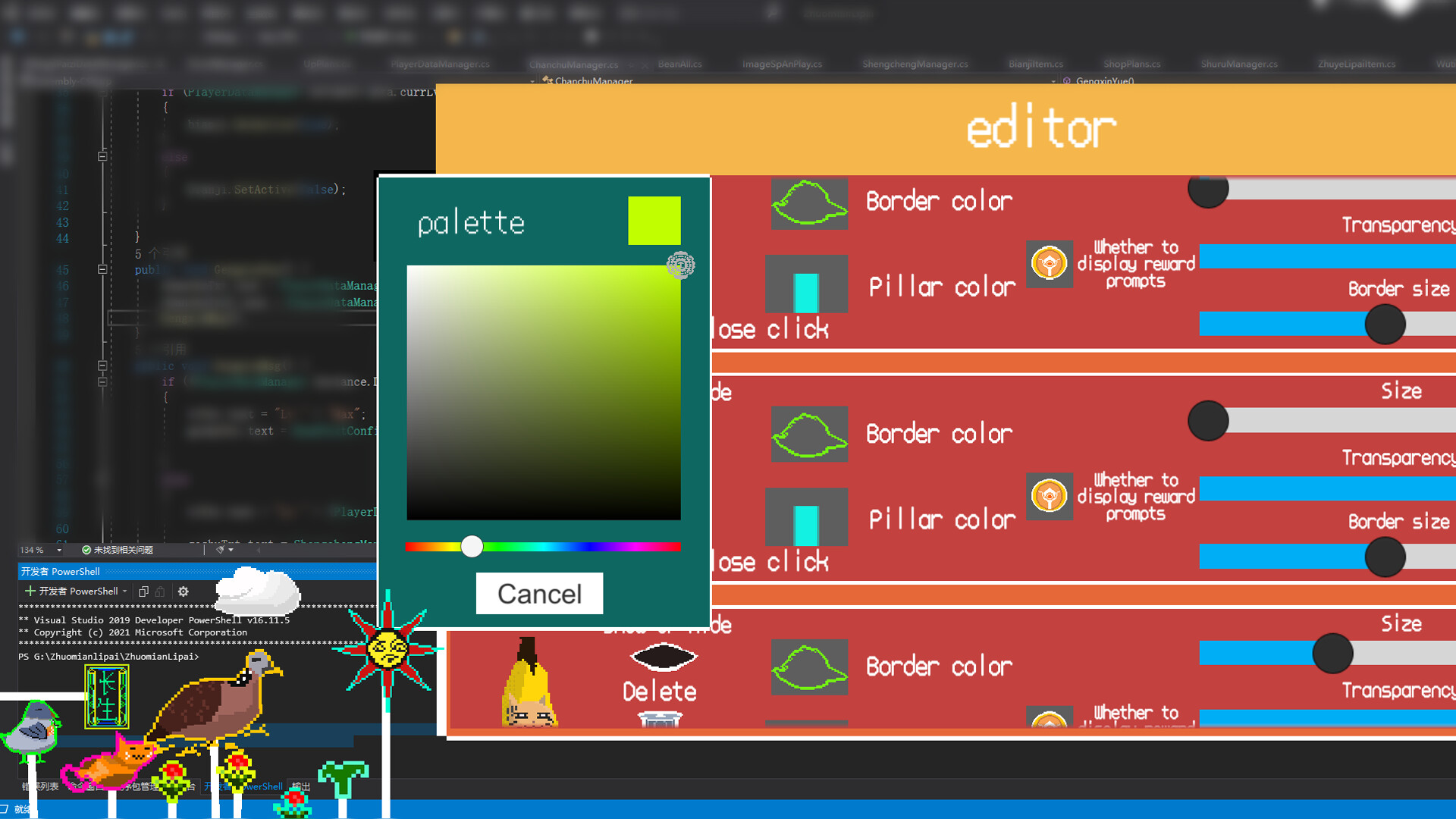Click the flower icon in the palette header

[x=680, y=265]
